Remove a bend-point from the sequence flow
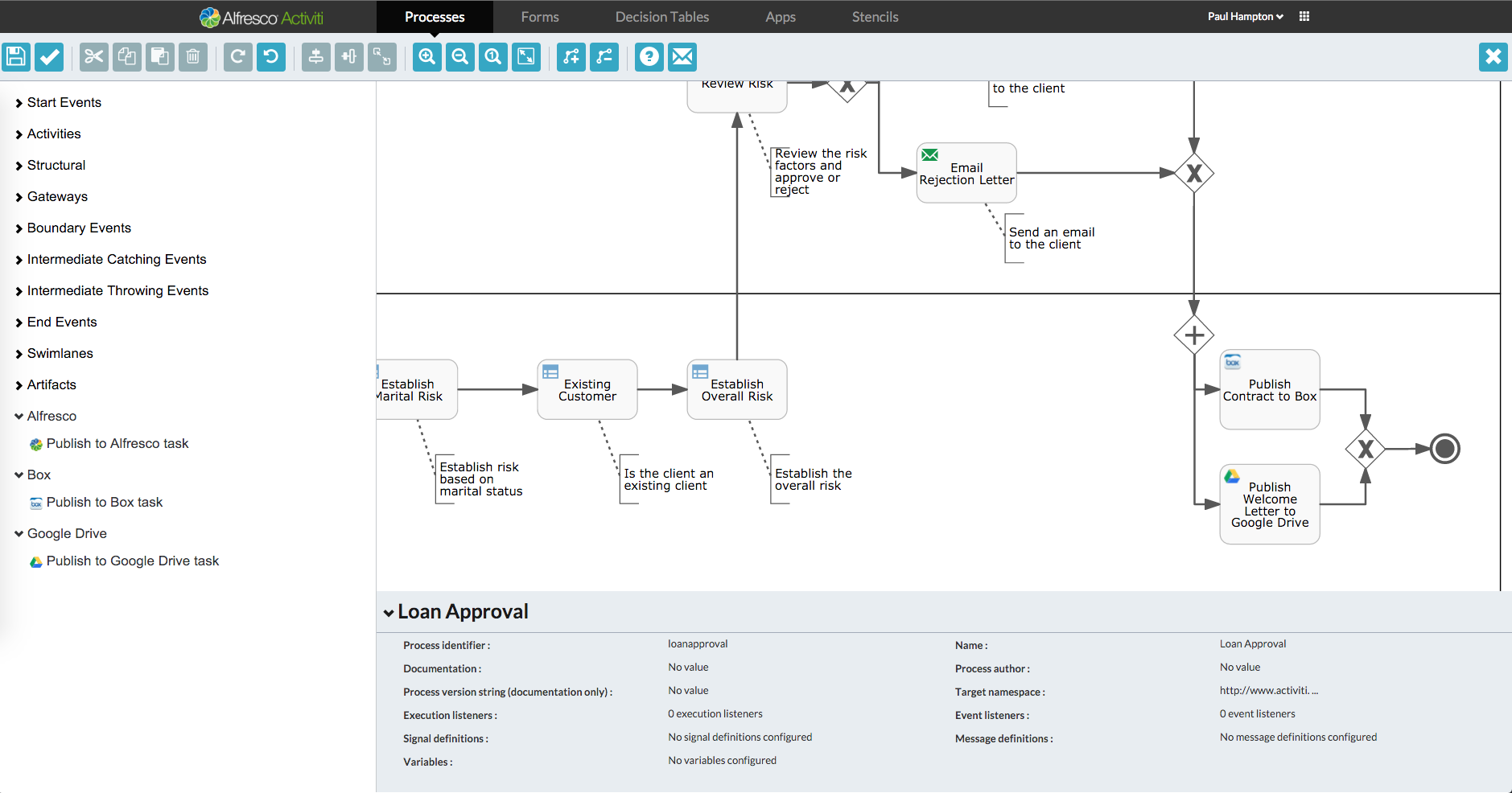This screenshot has height=793, width=1512. point(604,56)
